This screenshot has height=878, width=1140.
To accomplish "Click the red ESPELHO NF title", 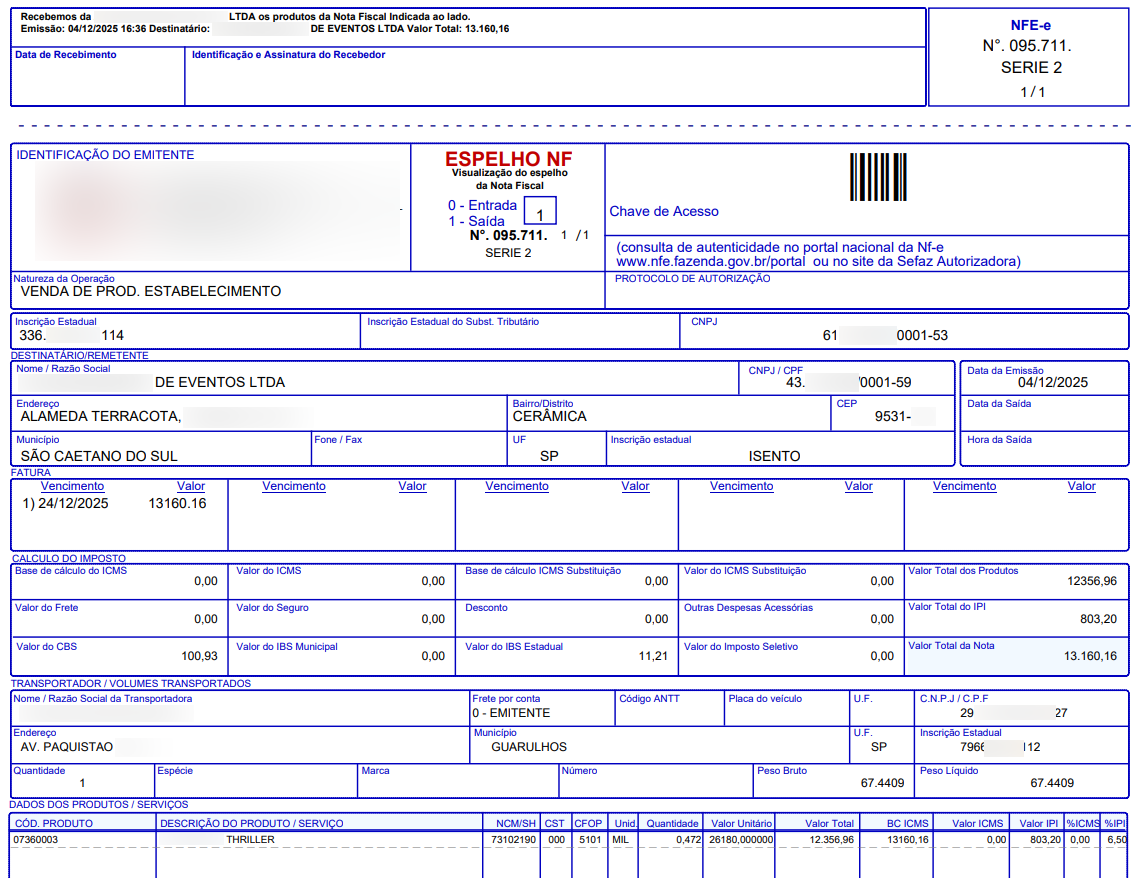I will pyautogui.click(x=508, y=159).
